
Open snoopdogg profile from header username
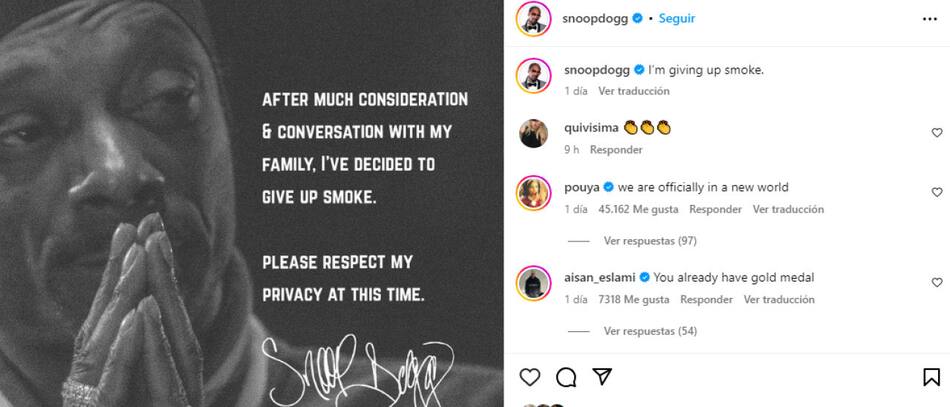tap(594, 18)
